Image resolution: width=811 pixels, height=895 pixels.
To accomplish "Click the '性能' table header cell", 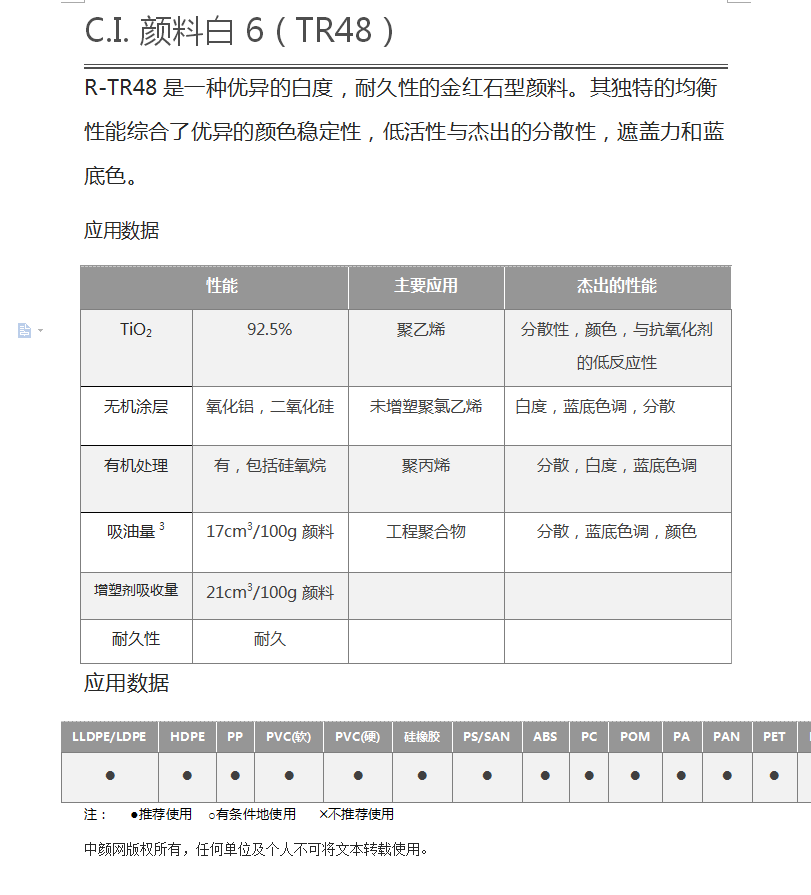I will coord(221,286).
